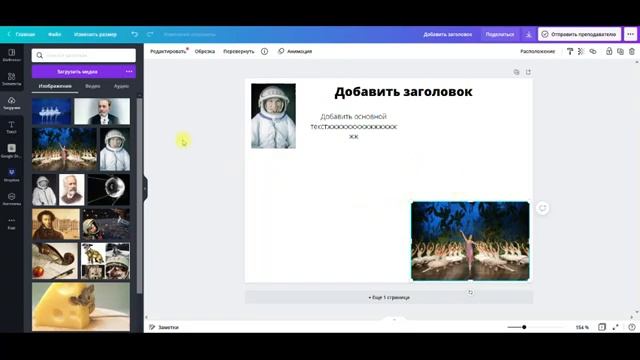
Task: Click the image info icon
Action: point(264,51)
